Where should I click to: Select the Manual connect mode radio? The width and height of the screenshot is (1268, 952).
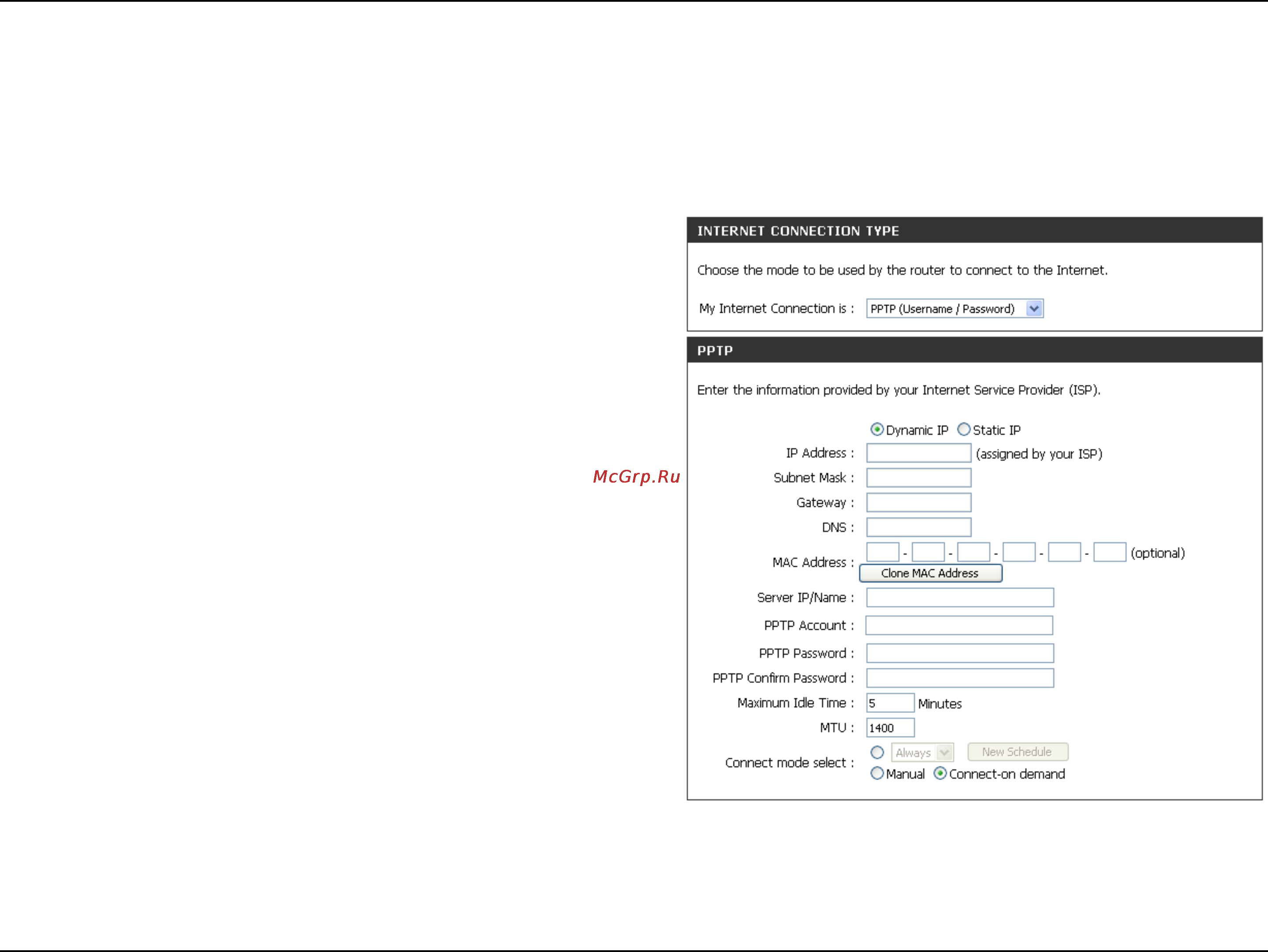click(x=877, y=773)
